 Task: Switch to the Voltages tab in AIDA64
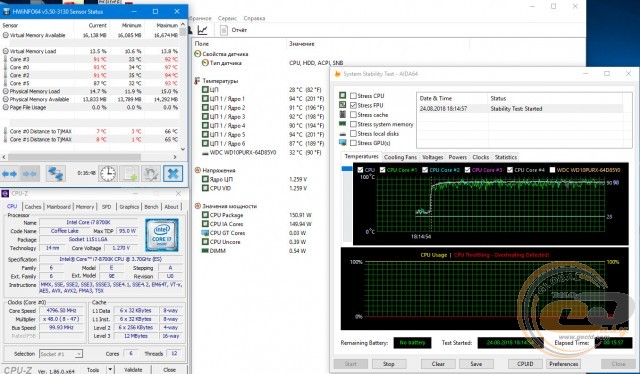pos(432,157)
